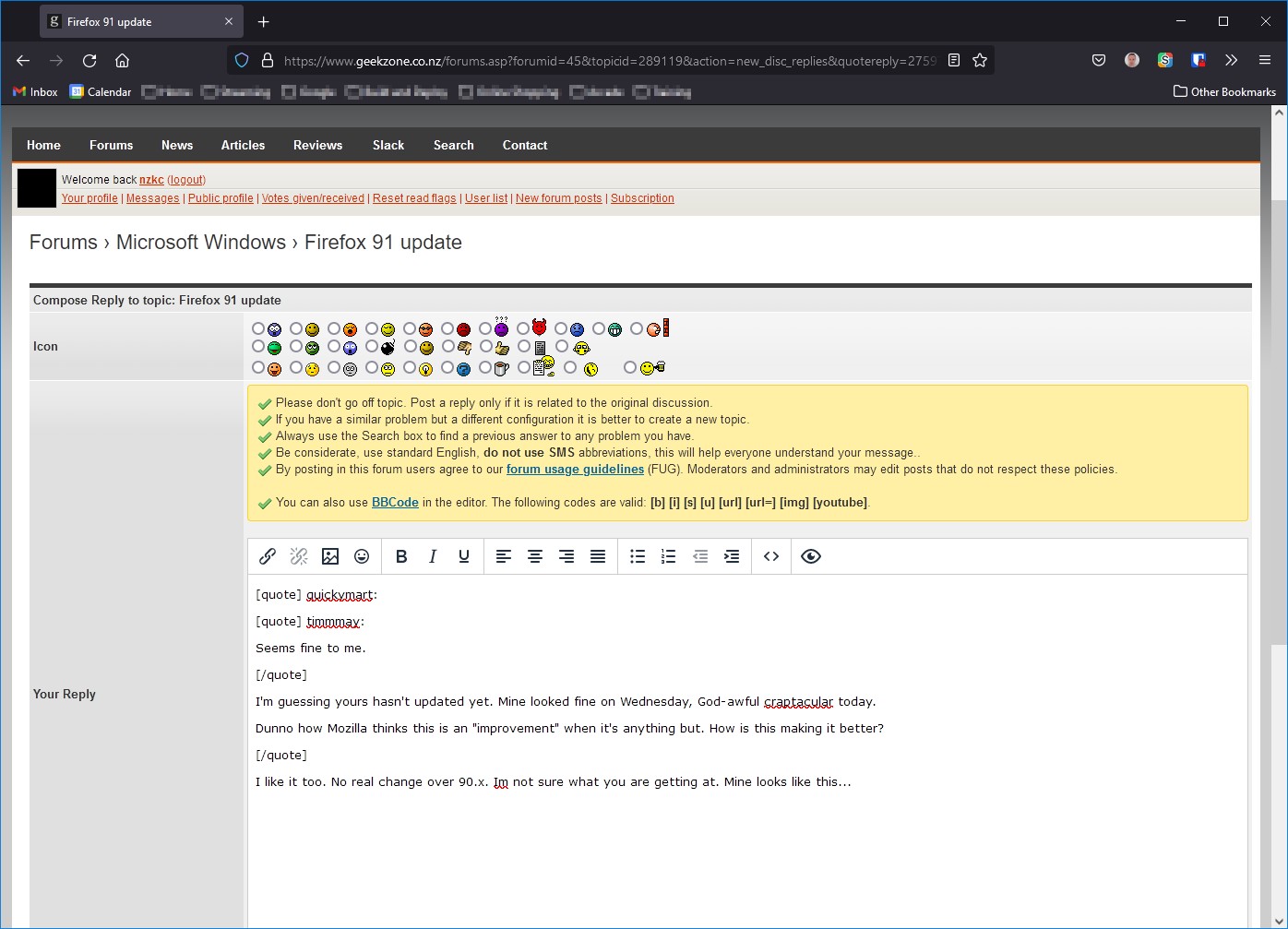Select radio button beside red devil icon

coord(523,328)
